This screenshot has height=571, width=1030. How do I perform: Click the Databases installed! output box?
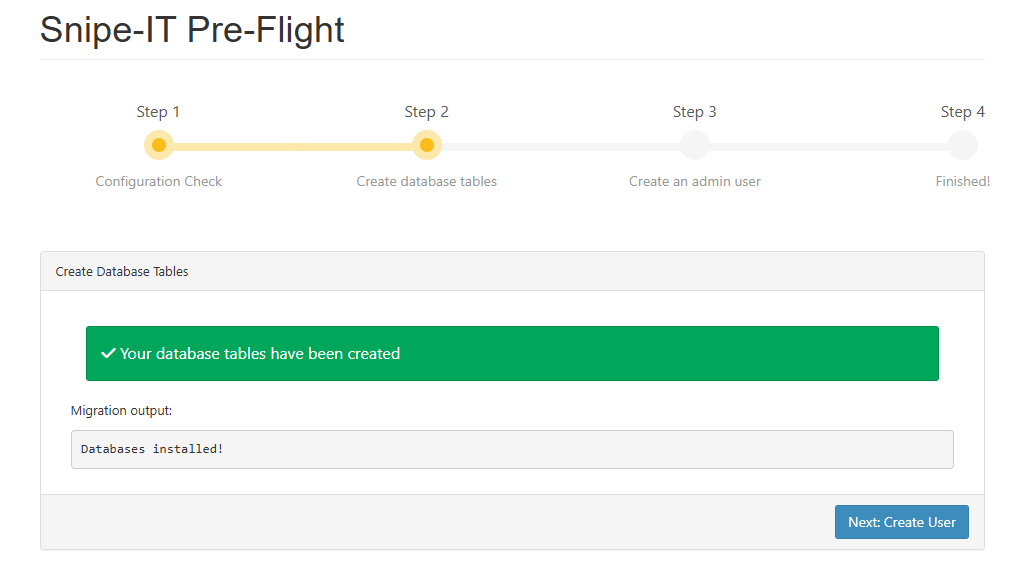(512, 449)
